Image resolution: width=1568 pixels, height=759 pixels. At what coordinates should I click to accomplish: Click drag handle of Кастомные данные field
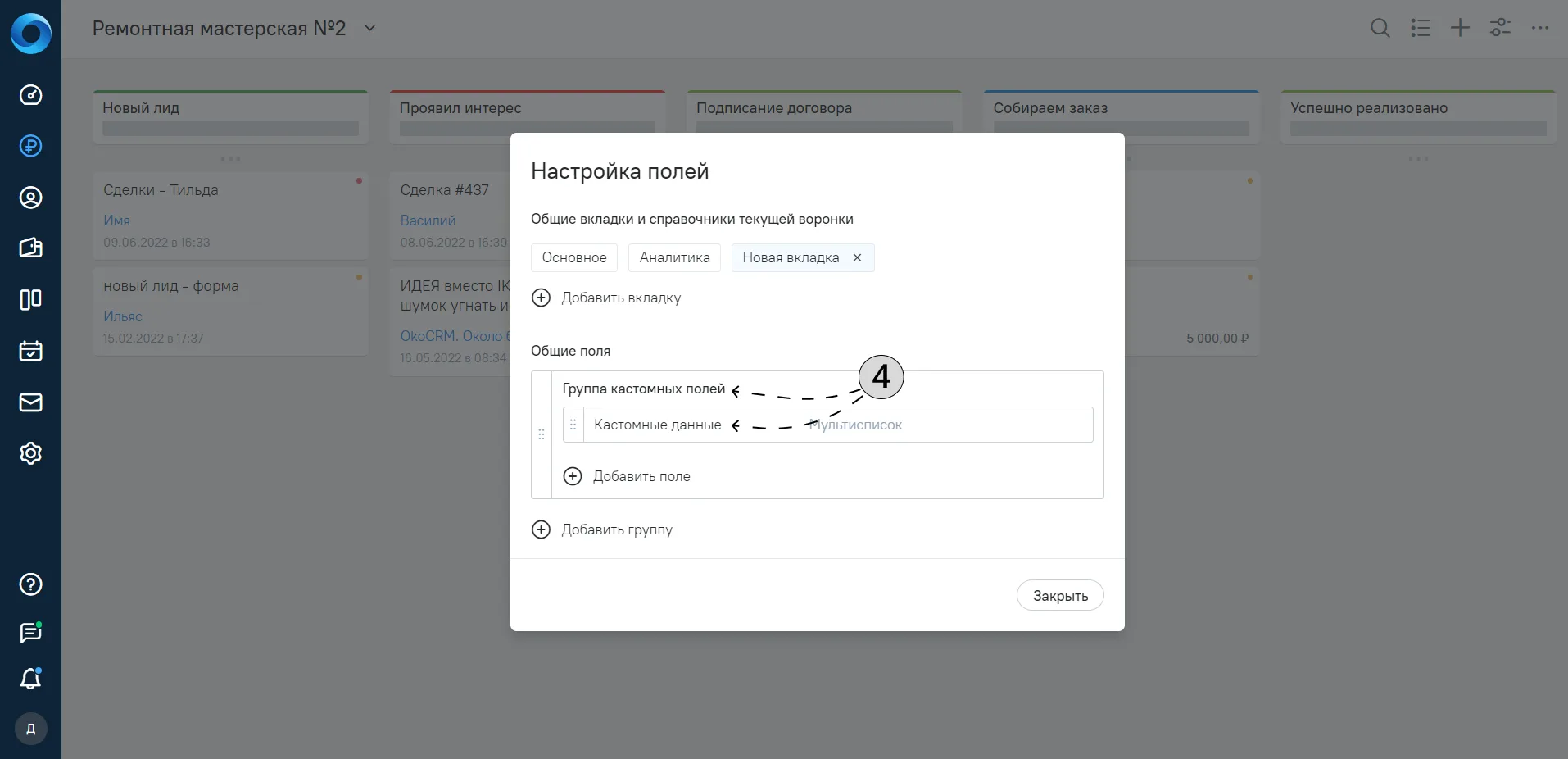pos(573,425)
